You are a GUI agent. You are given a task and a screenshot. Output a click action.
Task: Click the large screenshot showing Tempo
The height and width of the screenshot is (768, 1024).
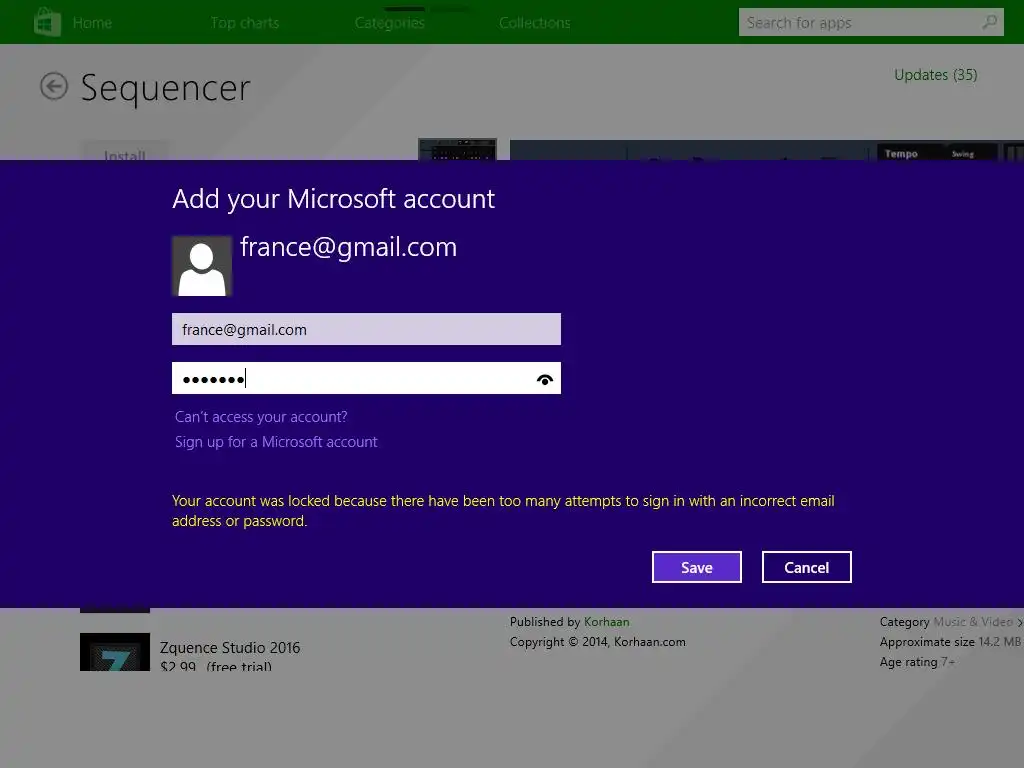[767, 150]
